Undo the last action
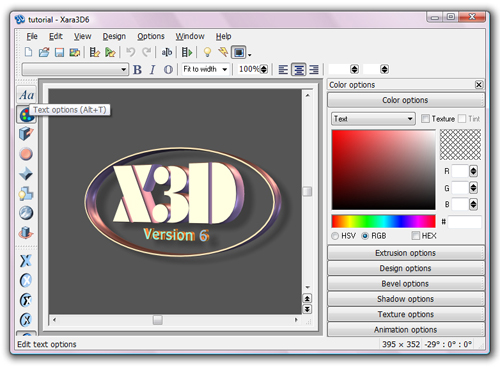The image size is (500, 367). point(130,52)
